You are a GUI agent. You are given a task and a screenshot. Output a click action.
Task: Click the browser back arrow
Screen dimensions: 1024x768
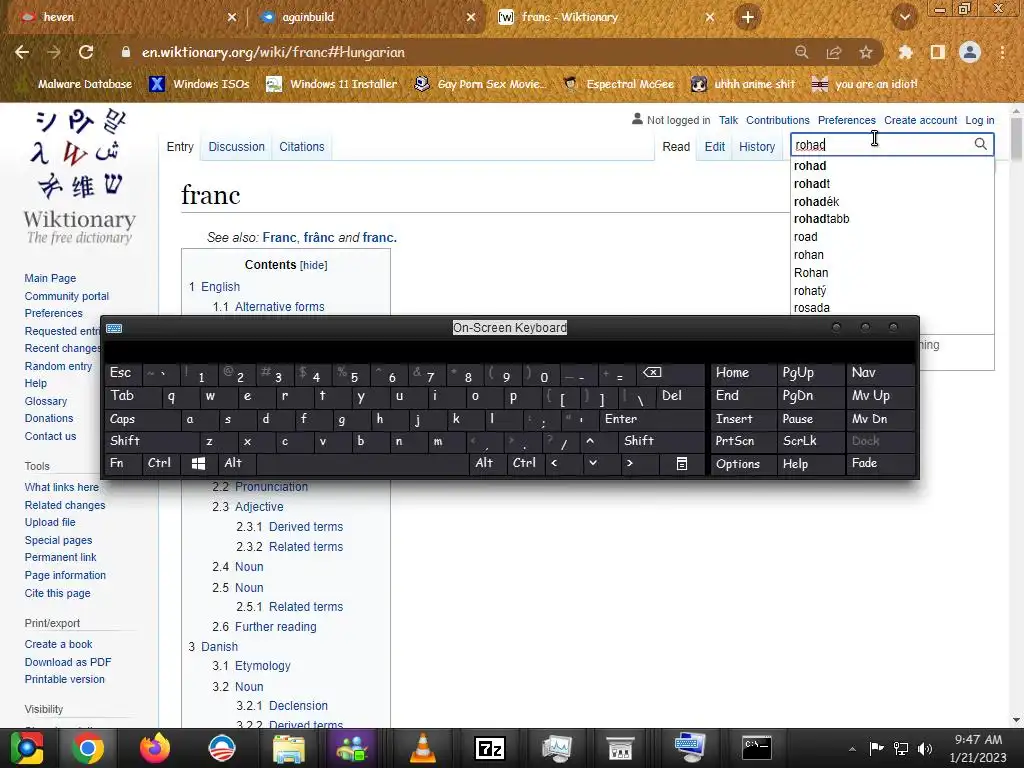pyautogui.click(x=22, y=52)
